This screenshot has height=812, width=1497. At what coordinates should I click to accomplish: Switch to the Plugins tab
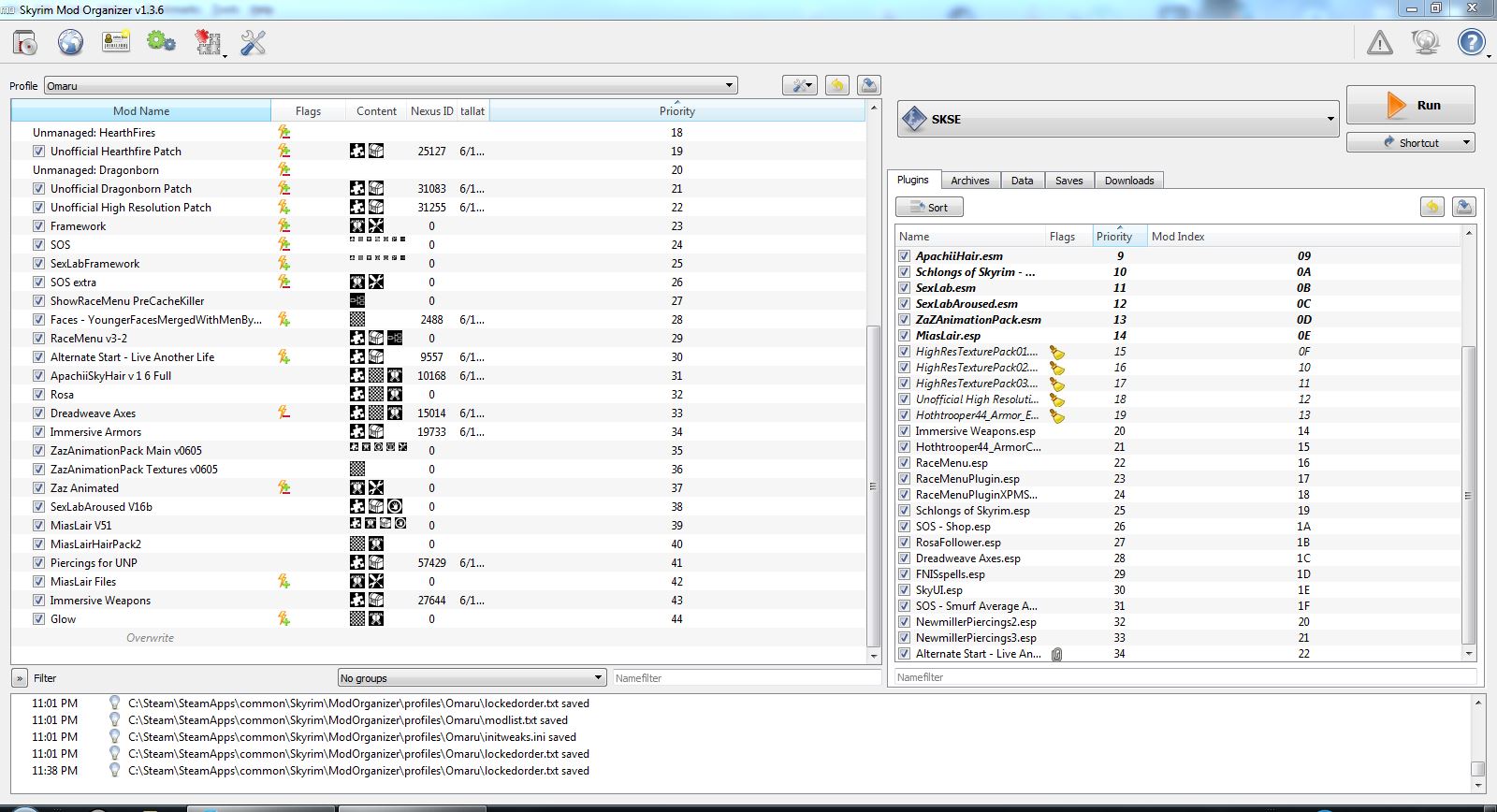[912, 180]
